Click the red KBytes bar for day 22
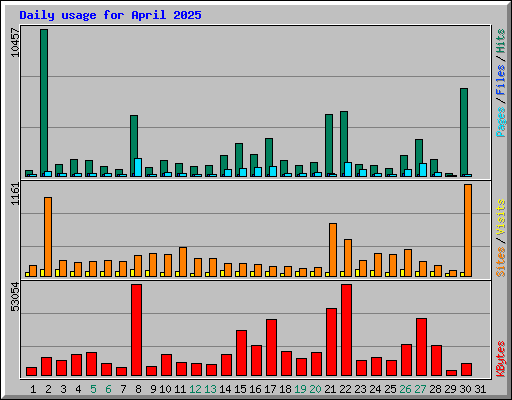 346,330
